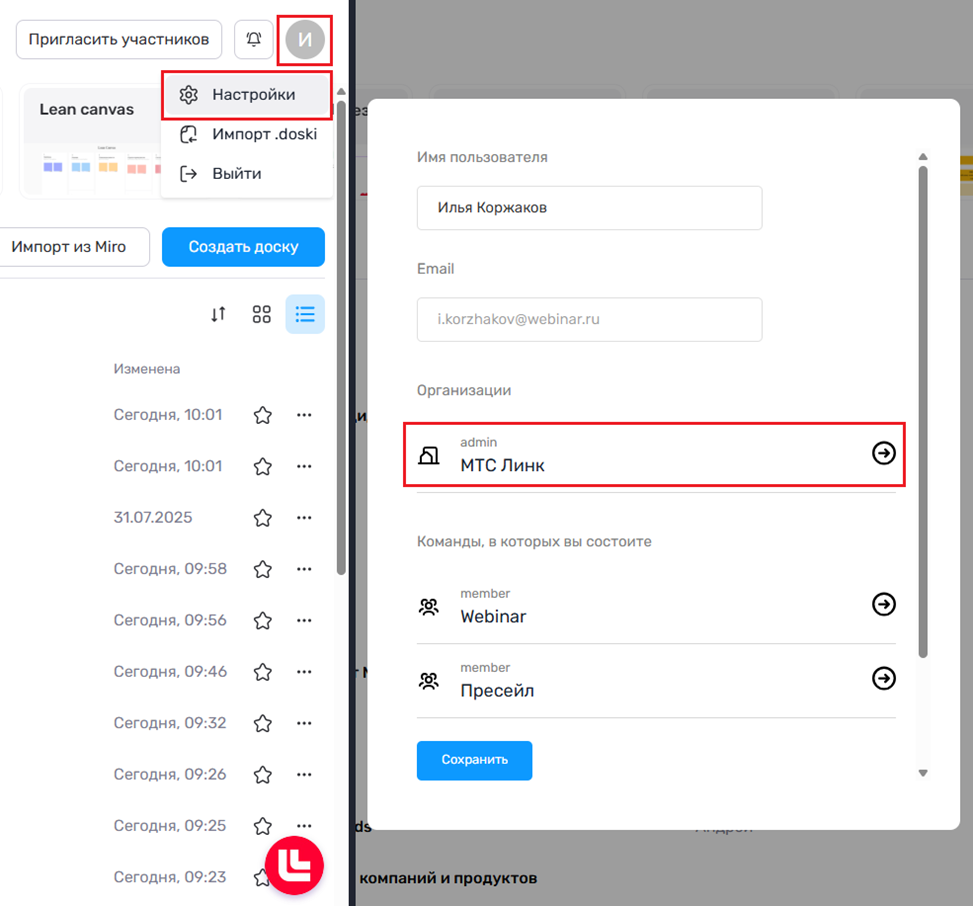Click the text Сегодня, 09:23

click(170, 877)
